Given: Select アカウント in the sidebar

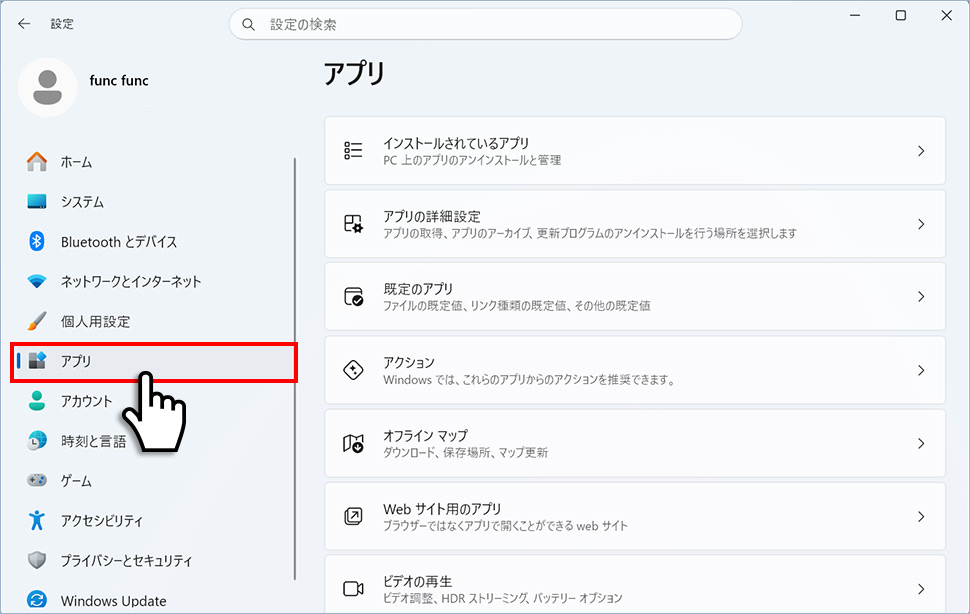Looking at the screenshot, I should click(152, 401).
